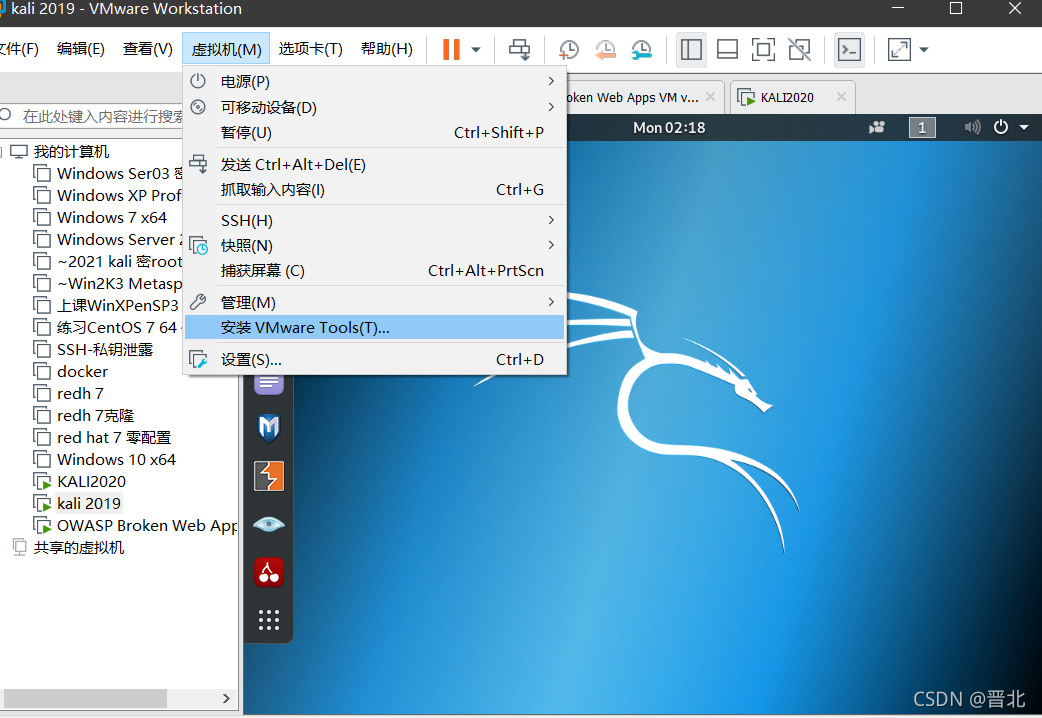Screen dimensions: 1042x718
Task: Select 共享的虚拟机 tree node
Action: pos(78,547)
